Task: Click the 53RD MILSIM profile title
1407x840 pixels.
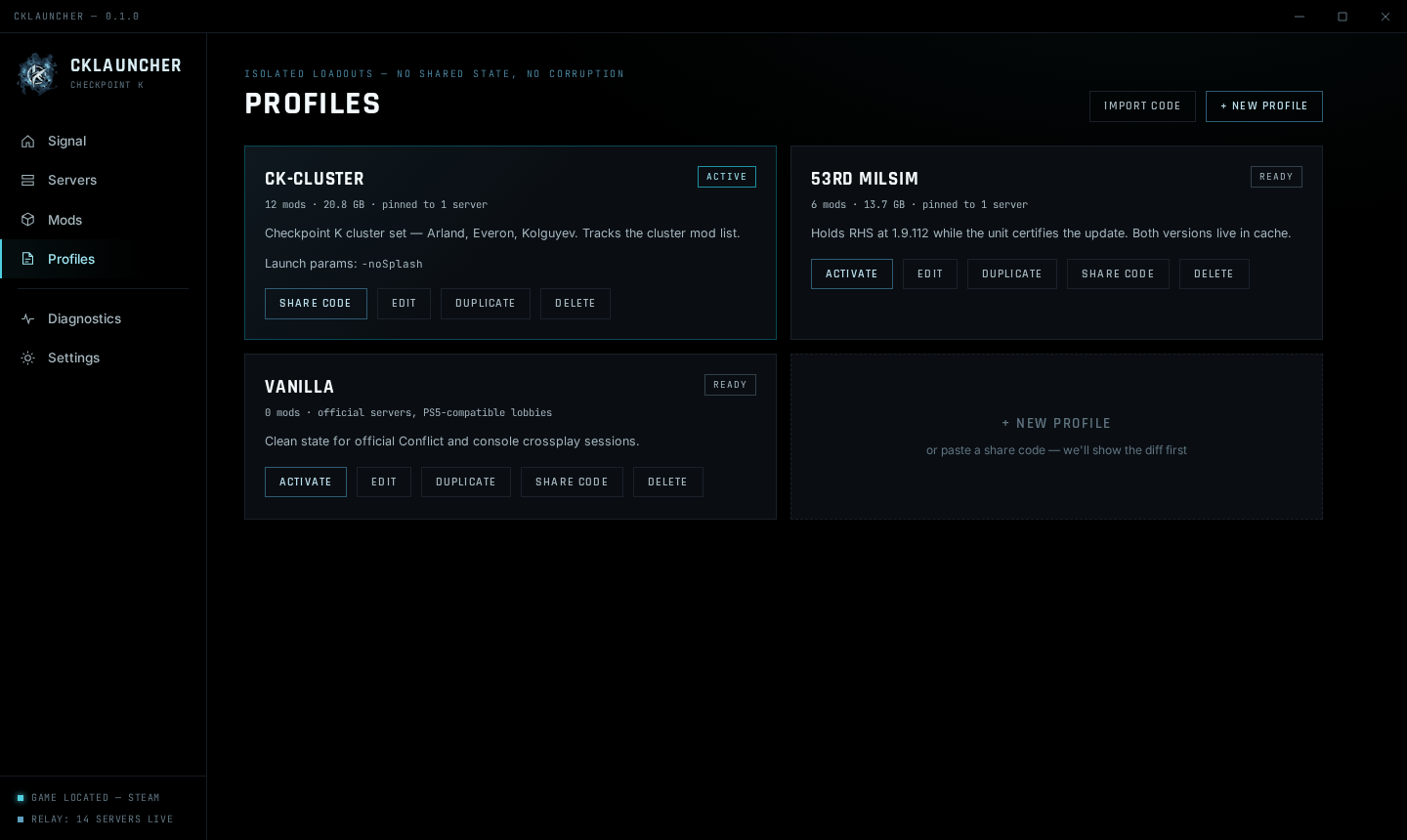Action: point(865,179)
